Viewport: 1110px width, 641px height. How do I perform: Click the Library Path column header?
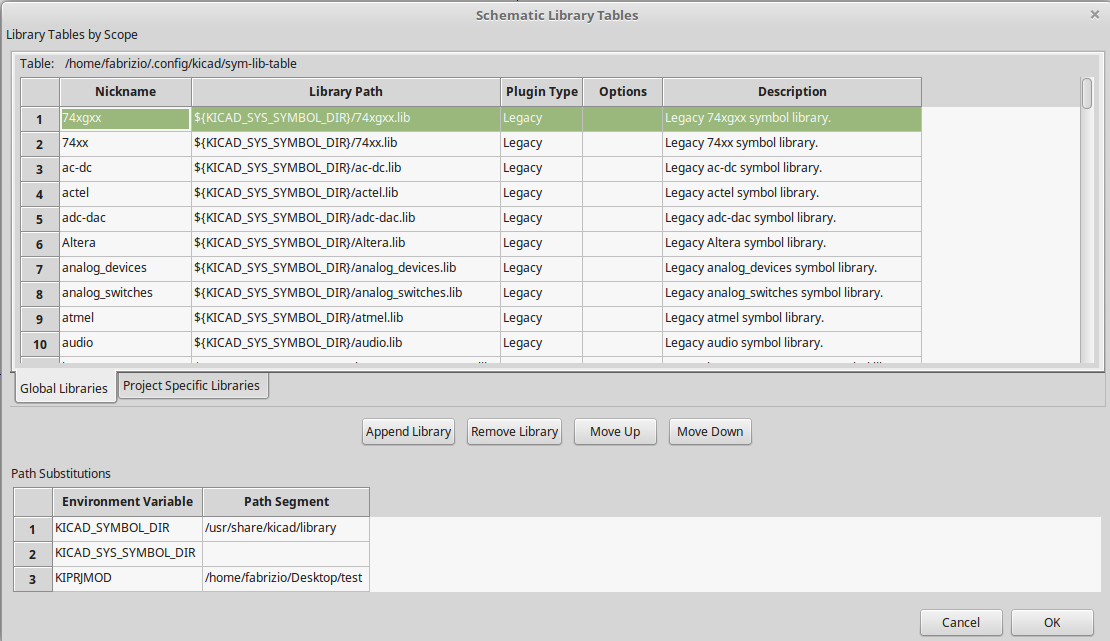tap(345, 92)
